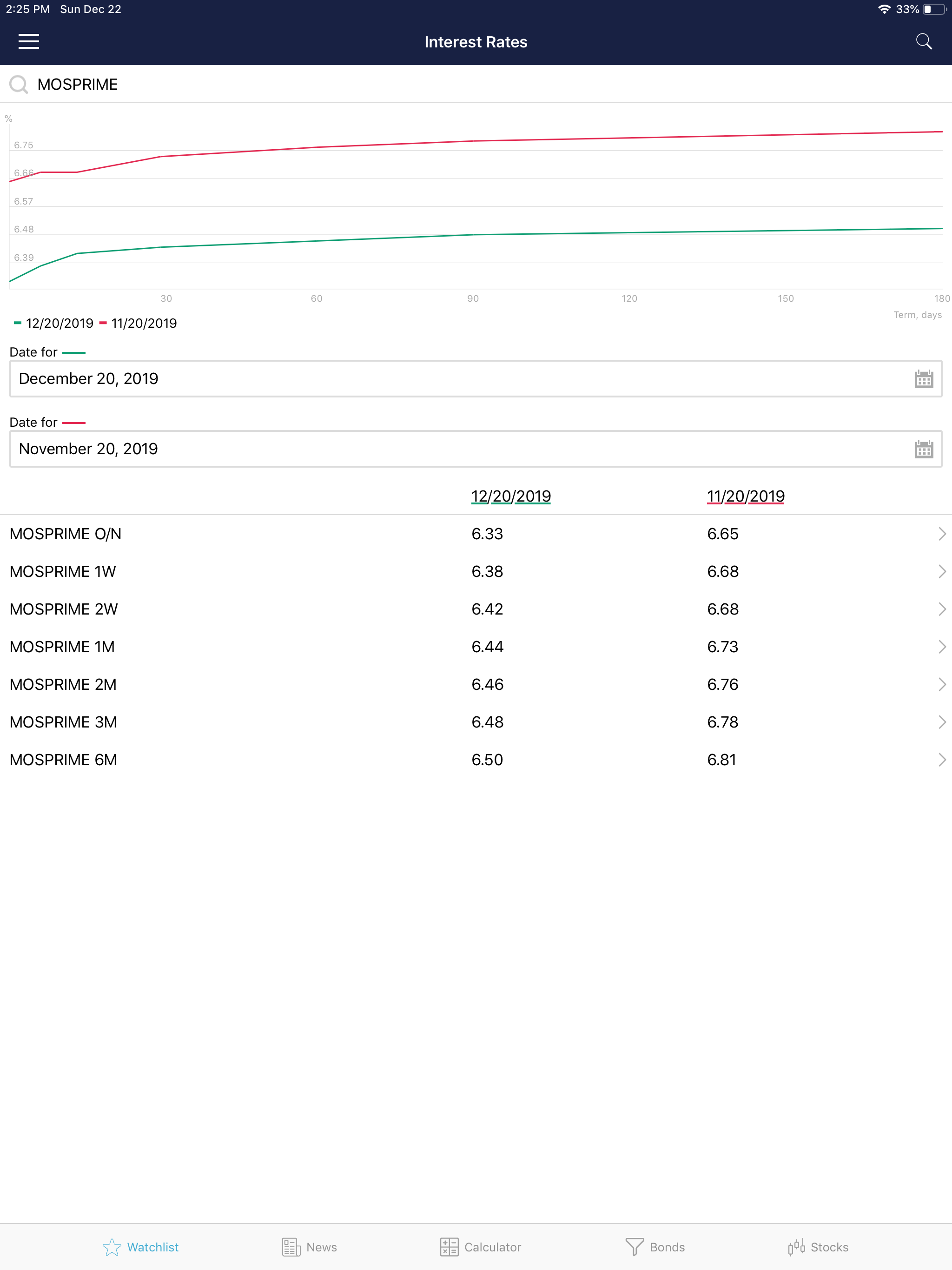The width and height of the screenshot is (952, 1270).
Task: Open the navigation hamburger menu
Action: coord(28,41)
